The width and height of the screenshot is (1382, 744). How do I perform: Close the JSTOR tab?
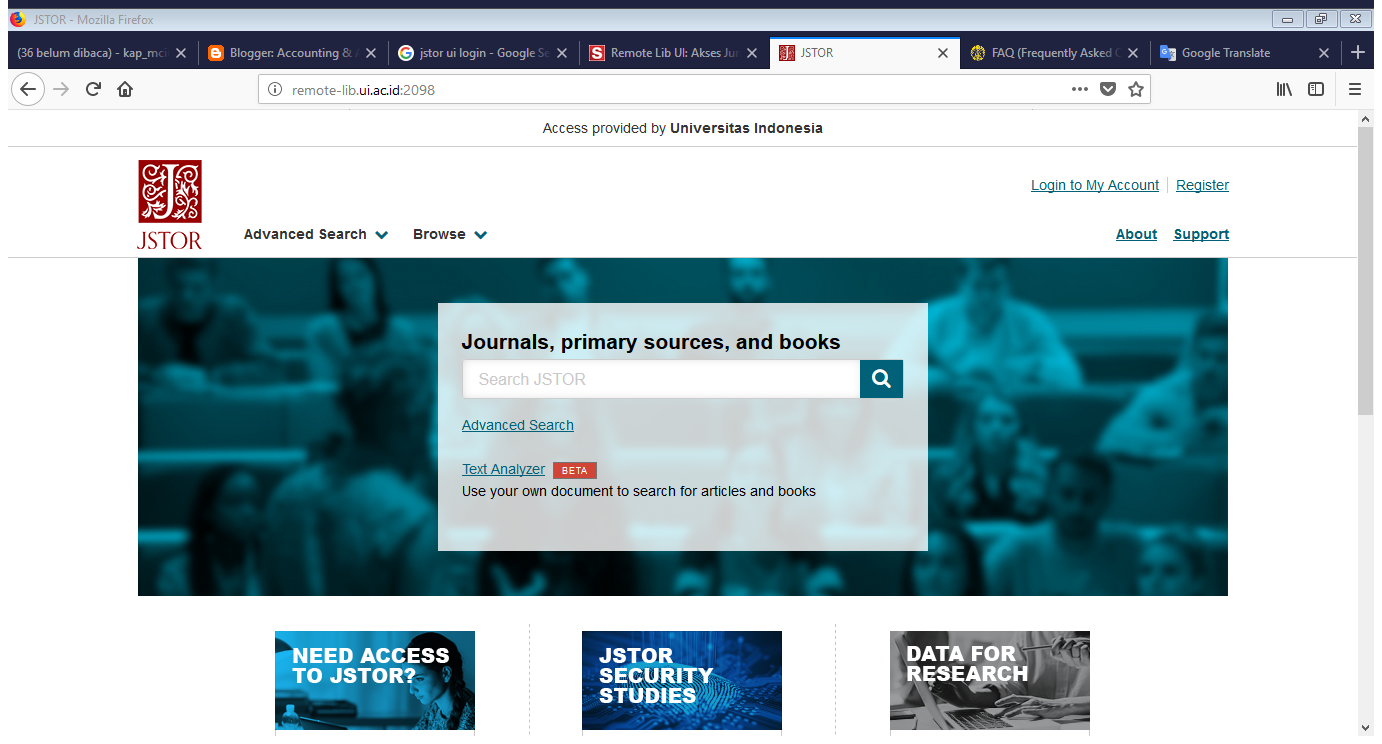(942, 53)
